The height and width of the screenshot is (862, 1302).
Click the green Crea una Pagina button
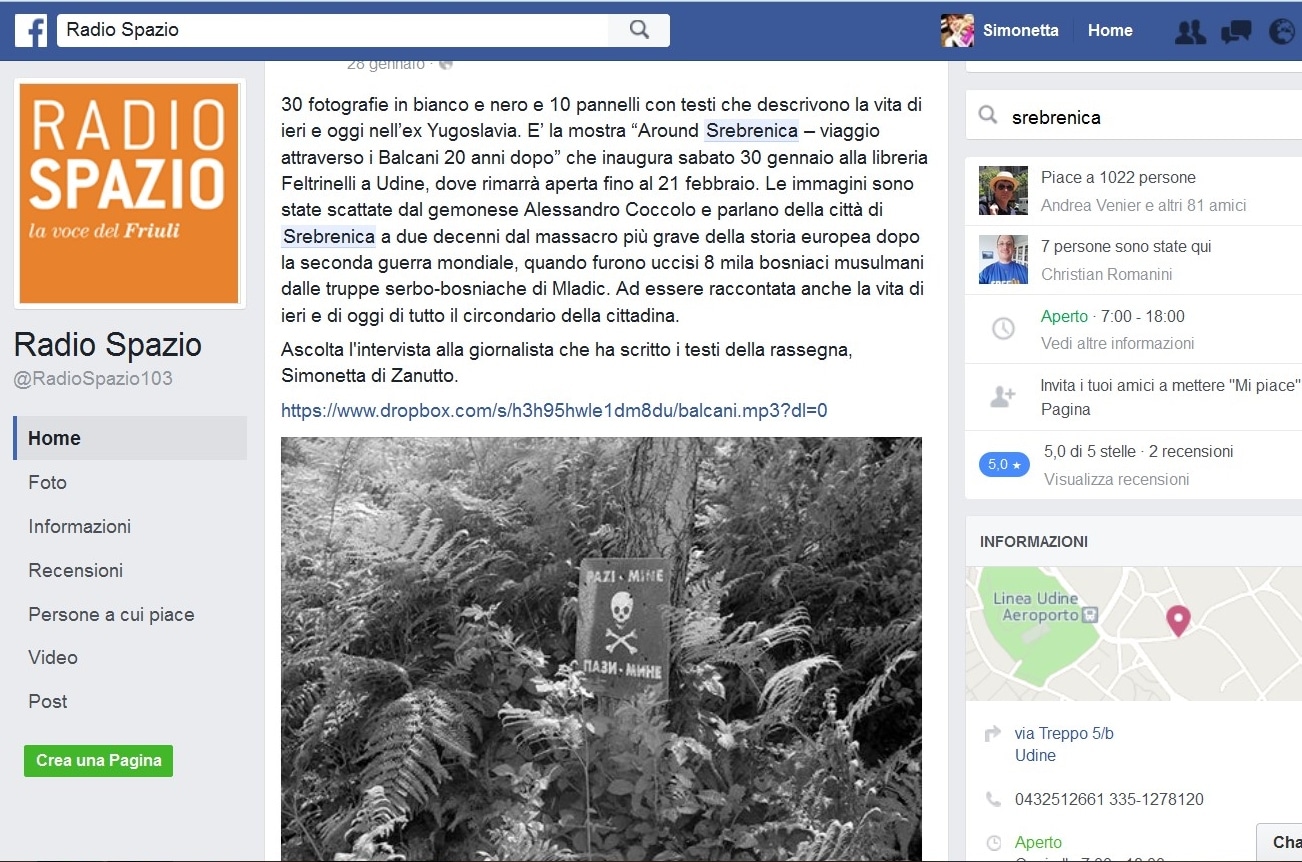99,760
